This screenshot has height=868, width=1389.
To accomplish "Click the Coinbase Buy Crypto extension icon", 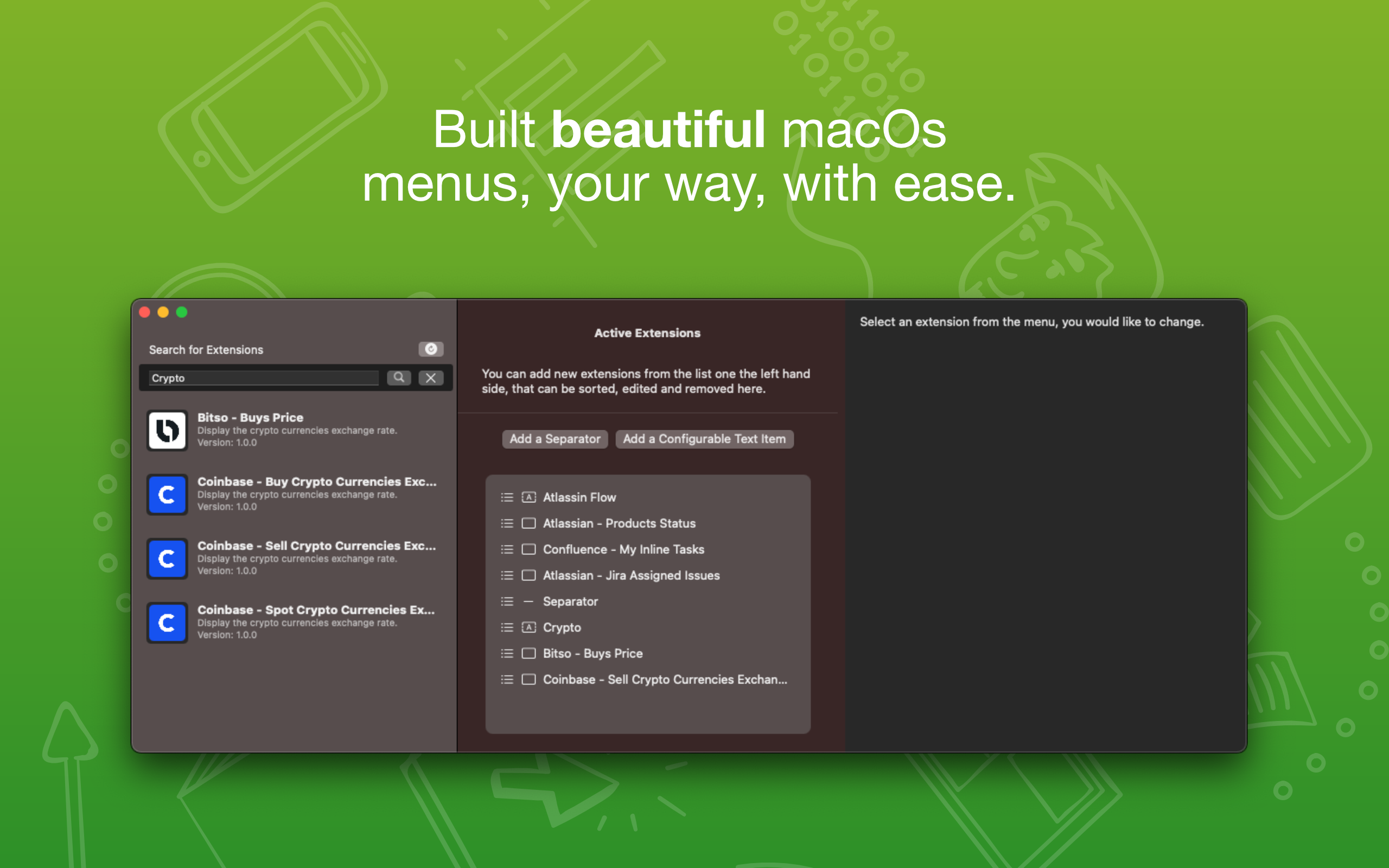I will point(167,494).
